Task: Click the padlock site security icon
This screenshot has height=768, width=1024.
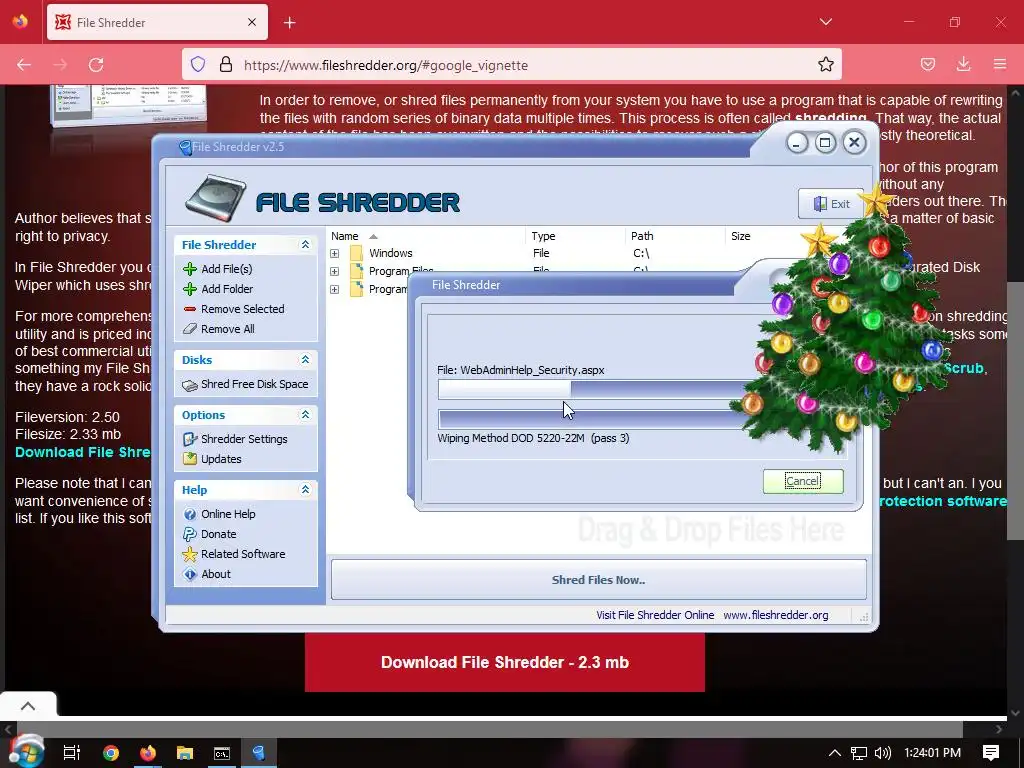Action: 226,65
